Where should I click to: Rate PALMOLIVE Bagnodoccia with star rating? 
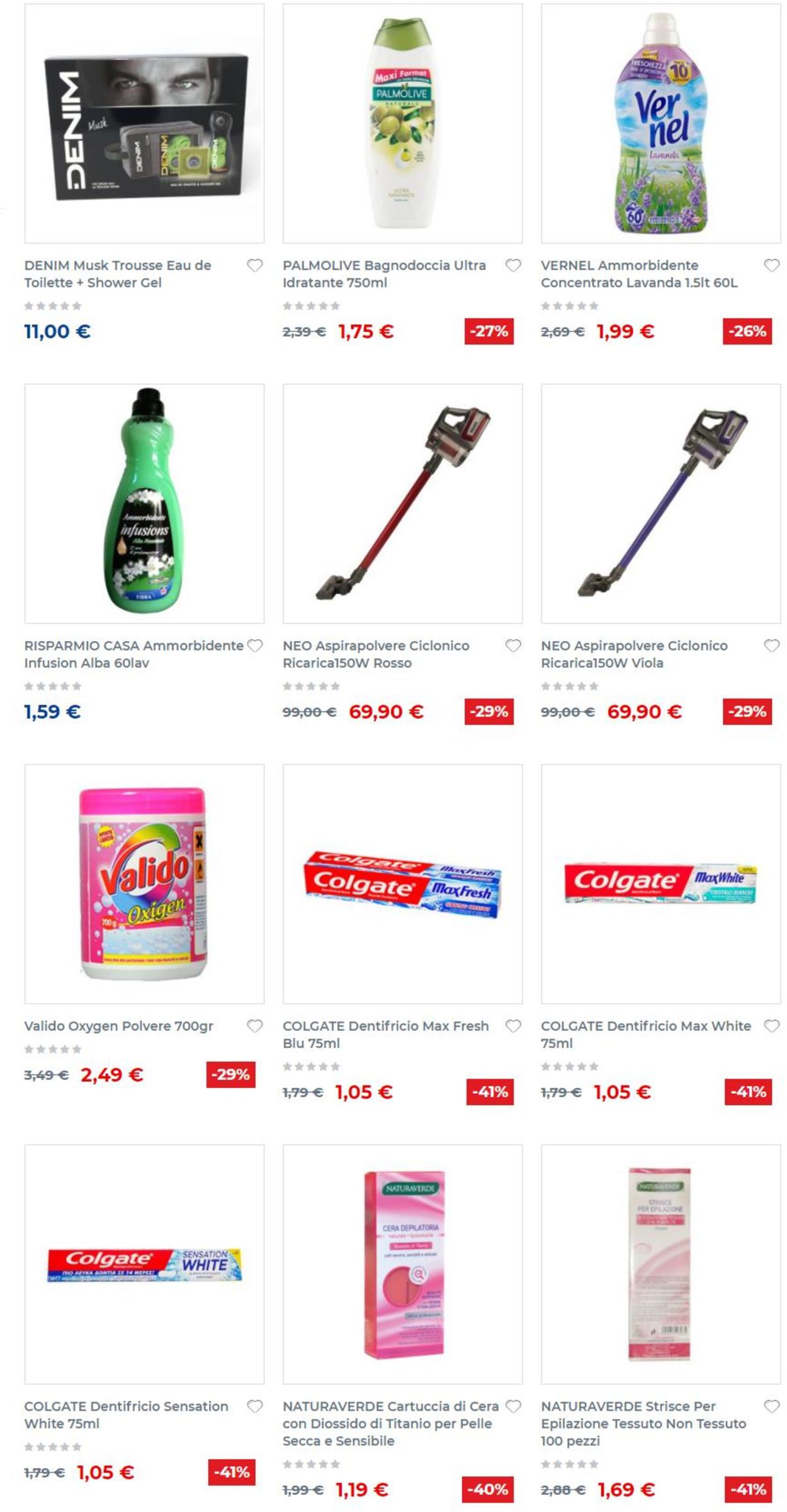311,306
